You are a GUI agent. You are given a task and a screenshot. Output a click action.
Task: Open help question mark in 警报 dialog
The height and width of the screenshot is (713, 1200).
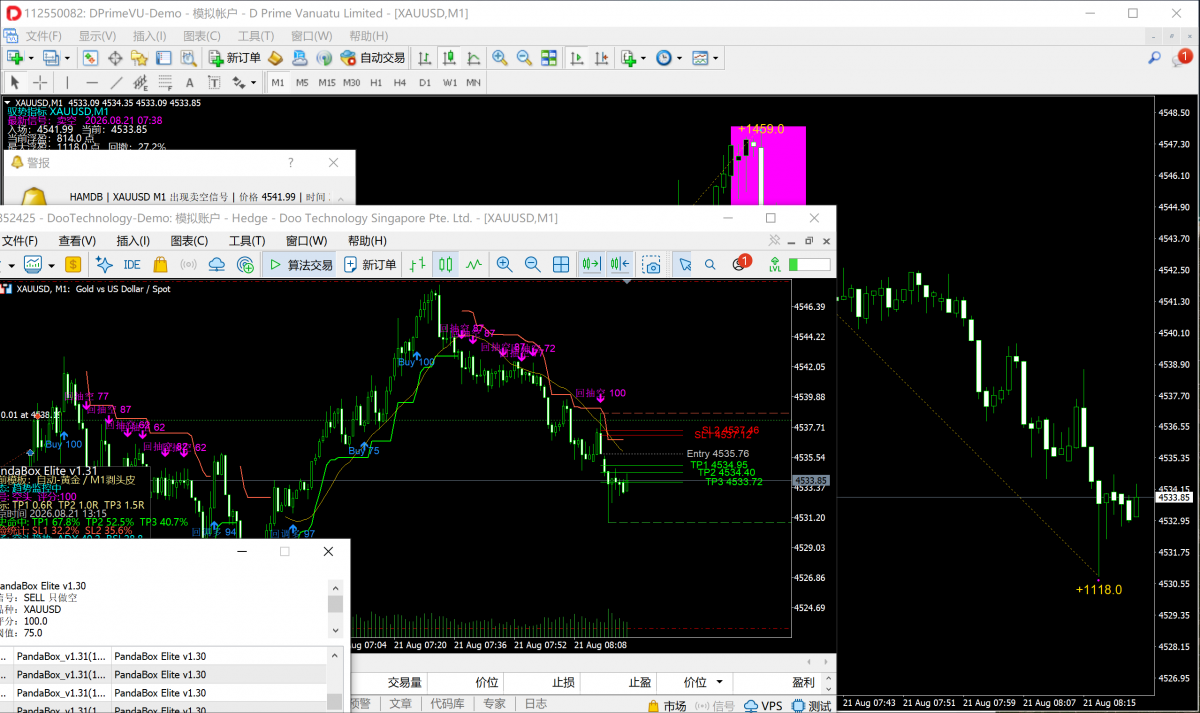point(291,162)
